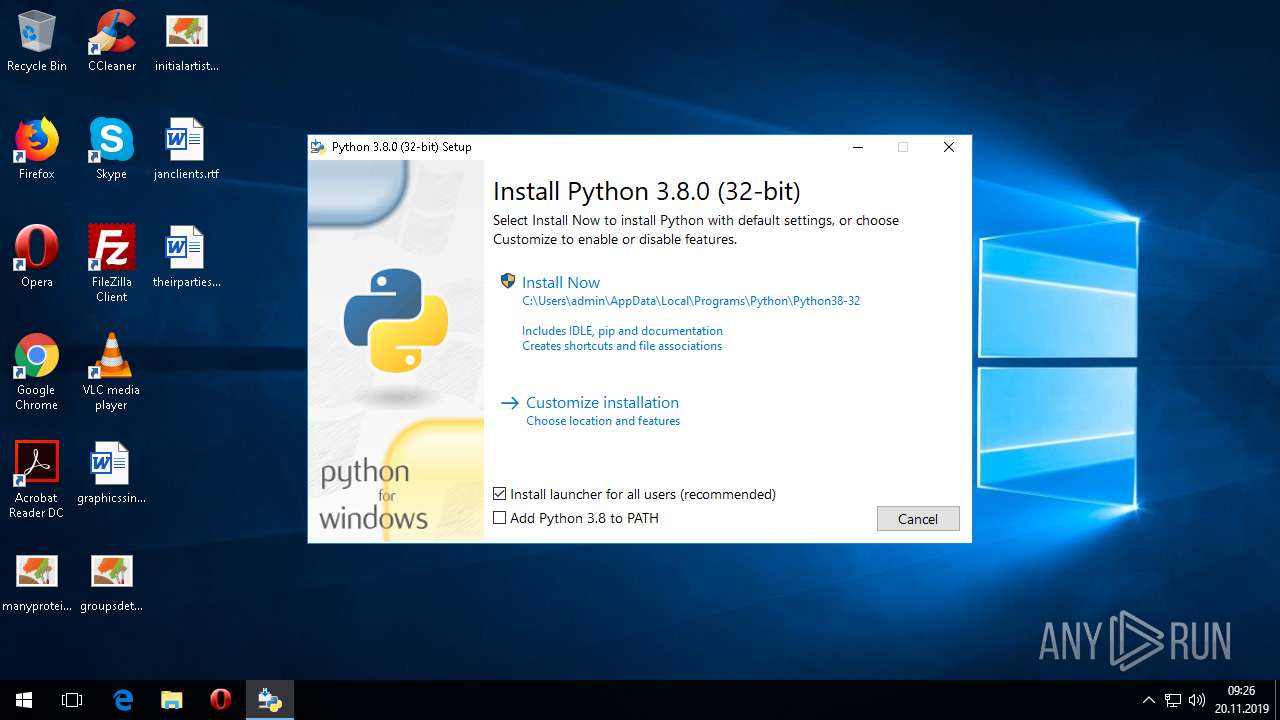Open the Windows Start menu
Screen dimensions: 1280x720
[x=24, y=700]
